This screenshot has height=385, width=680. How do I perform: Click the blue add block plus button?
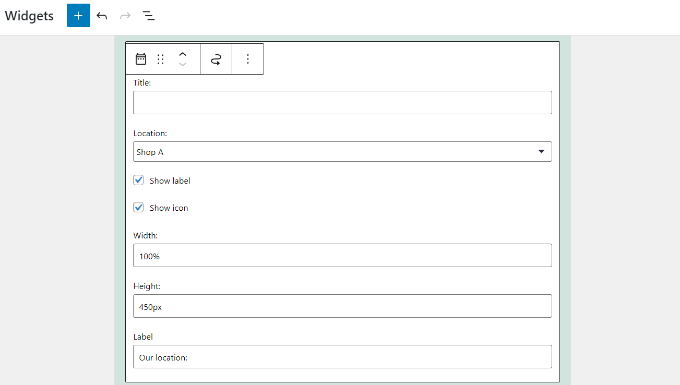[78, 16]
